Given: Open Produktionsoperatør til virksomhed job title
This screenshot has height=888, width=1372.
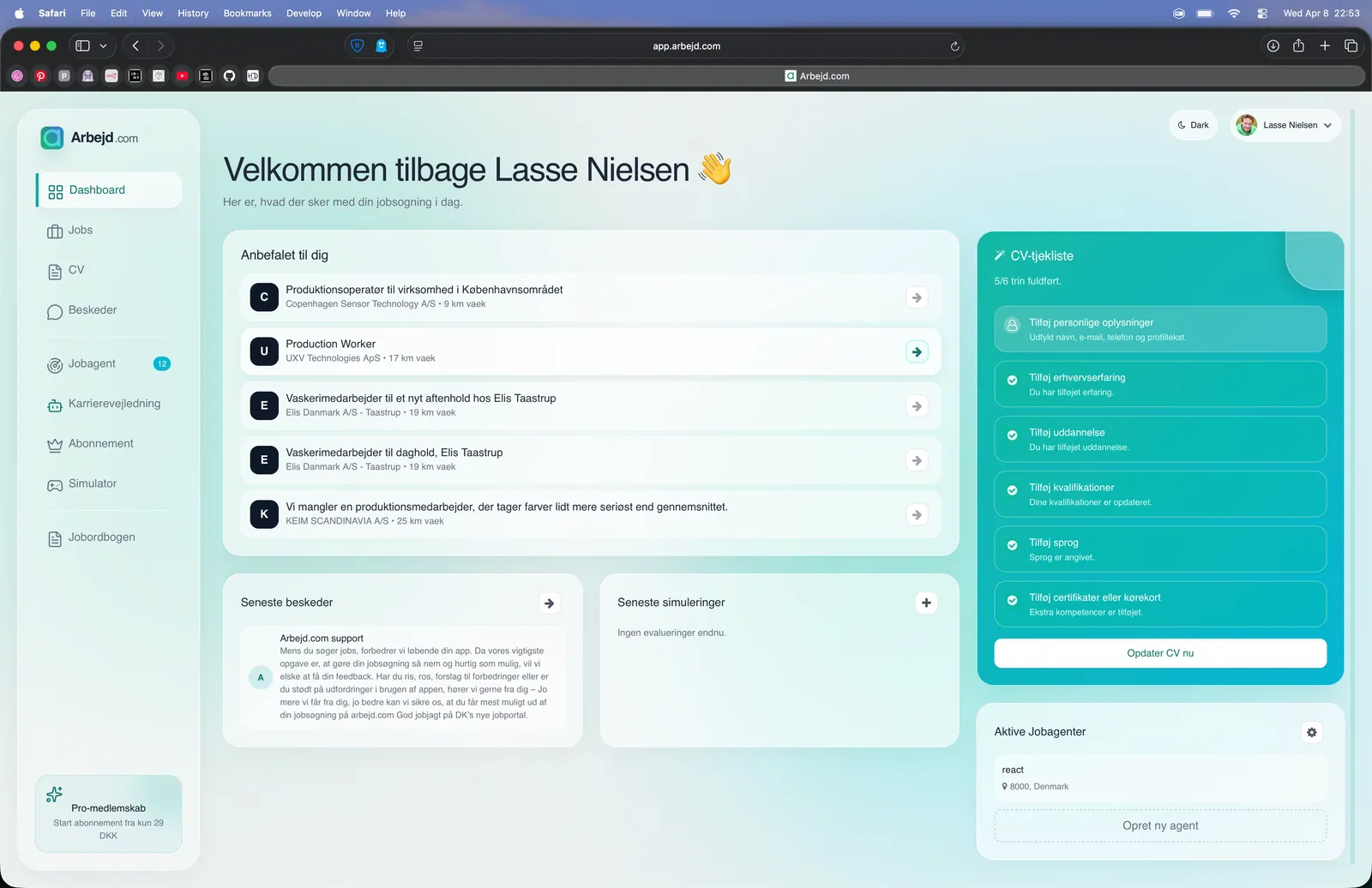Looking at the screenshot, I should 424,290.
